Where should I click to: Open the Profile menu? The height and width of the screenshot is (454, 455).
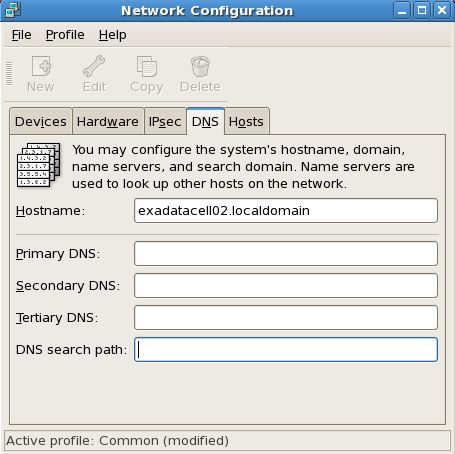point(65,35)
